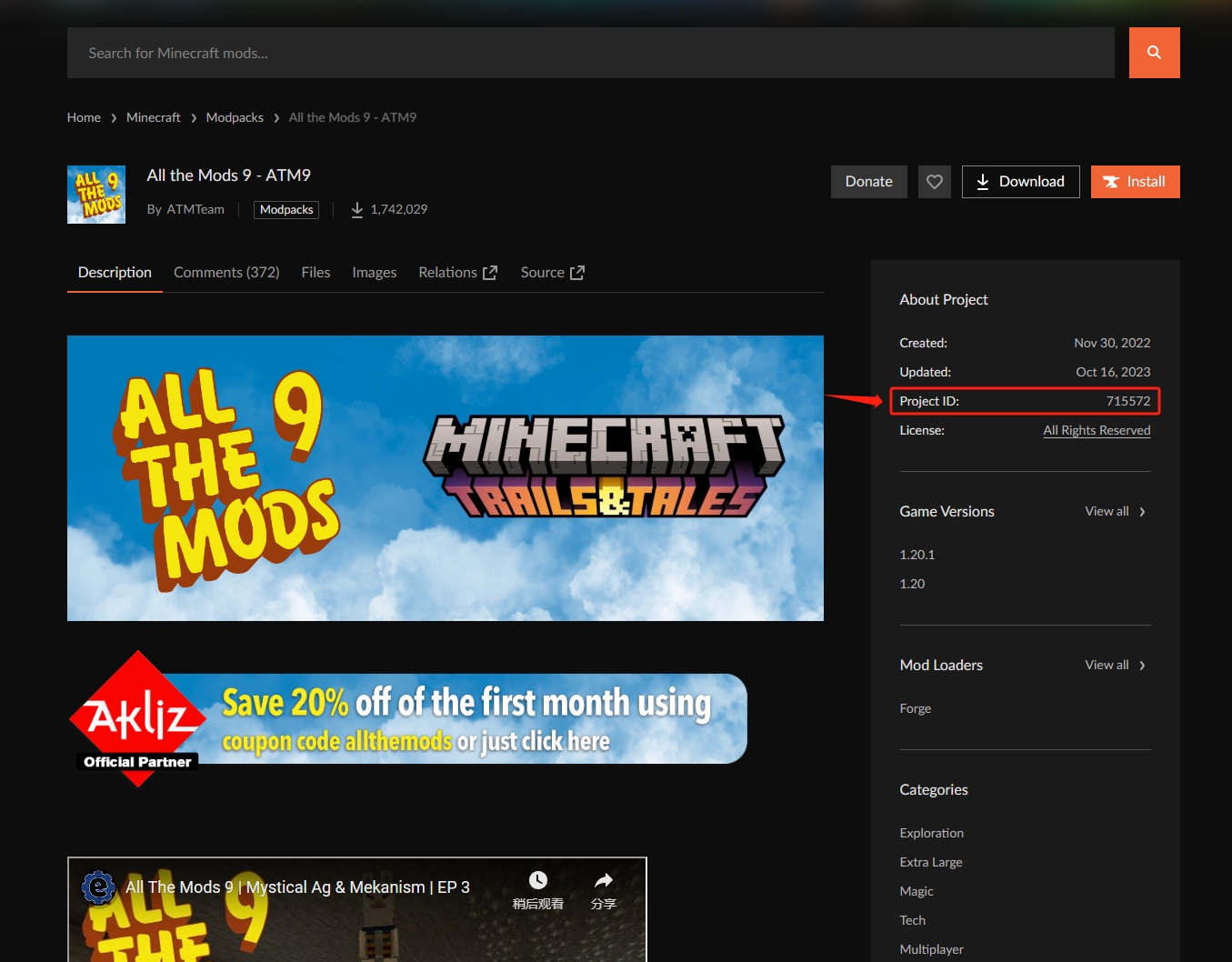Click the Donate button

tap(868, 182)
